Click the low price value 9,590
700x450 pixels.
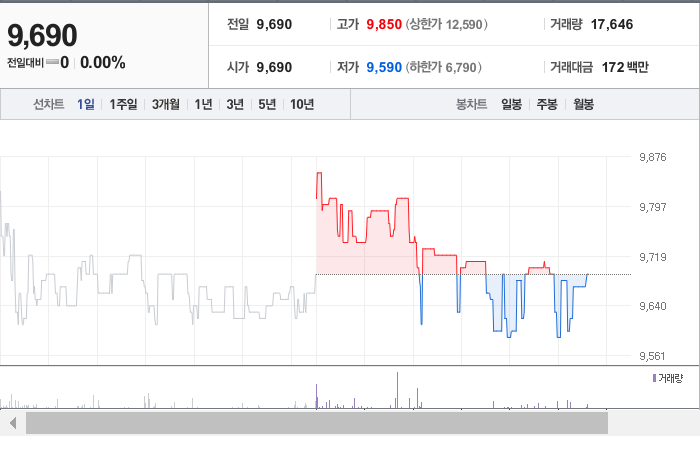[x=384, y=67]
